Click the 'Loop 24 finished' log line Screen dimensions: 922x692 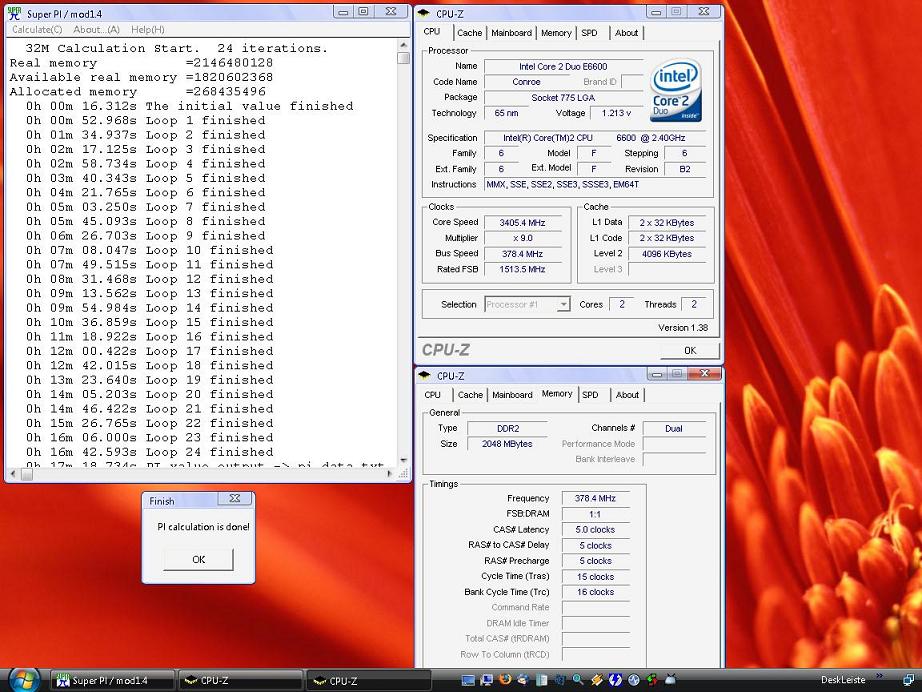coord(149,452)
